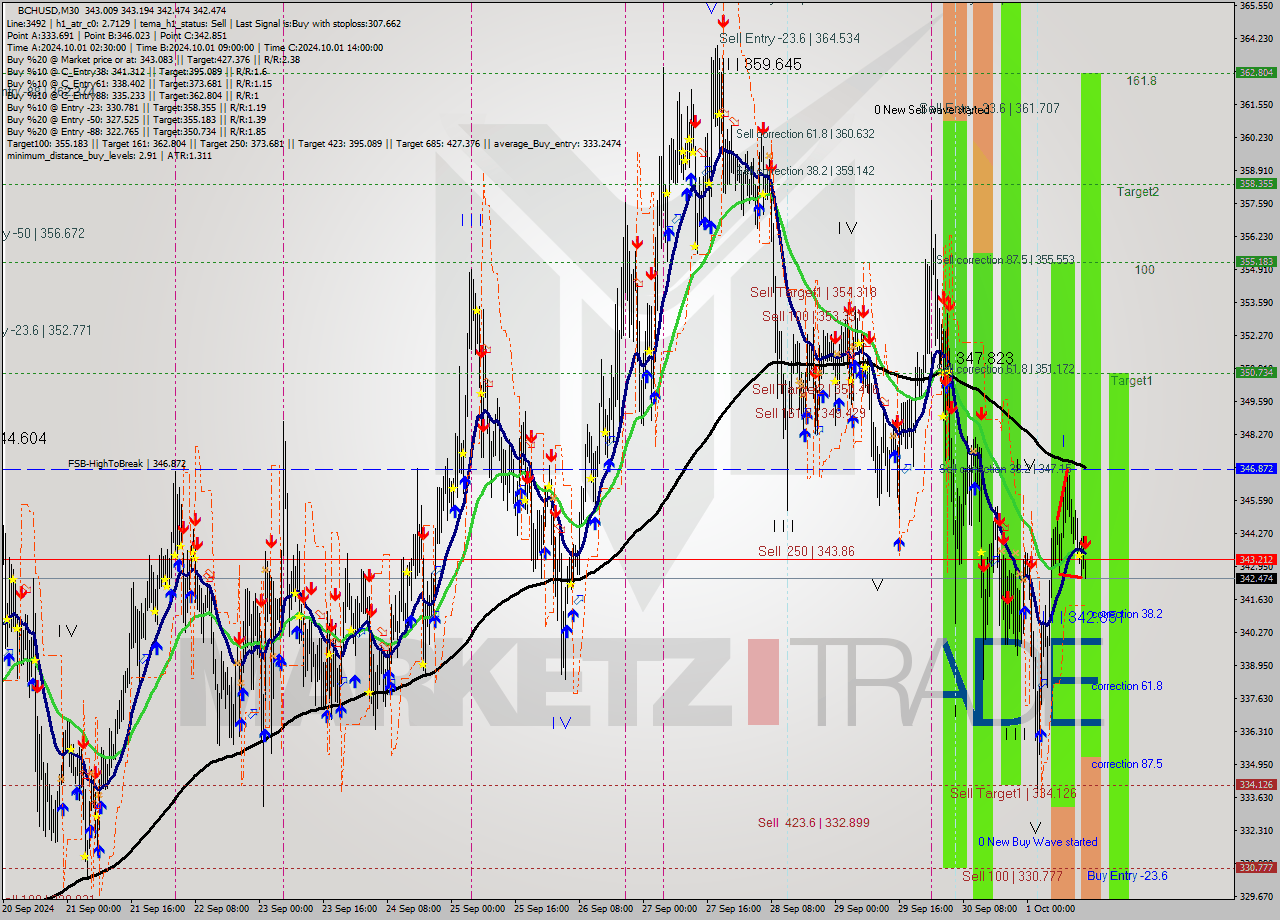Click the red 330.777 price tag
The image size is (1280, 920).
(x=1257, y=868)
